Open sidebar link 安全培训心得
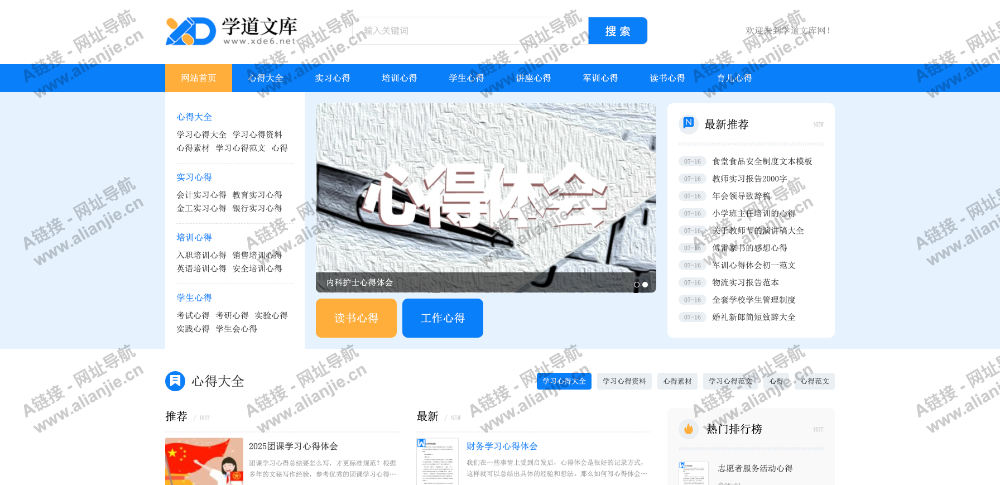Image resolution: width=1000 pixels, height=485 pixels. (x=257, y=268)
